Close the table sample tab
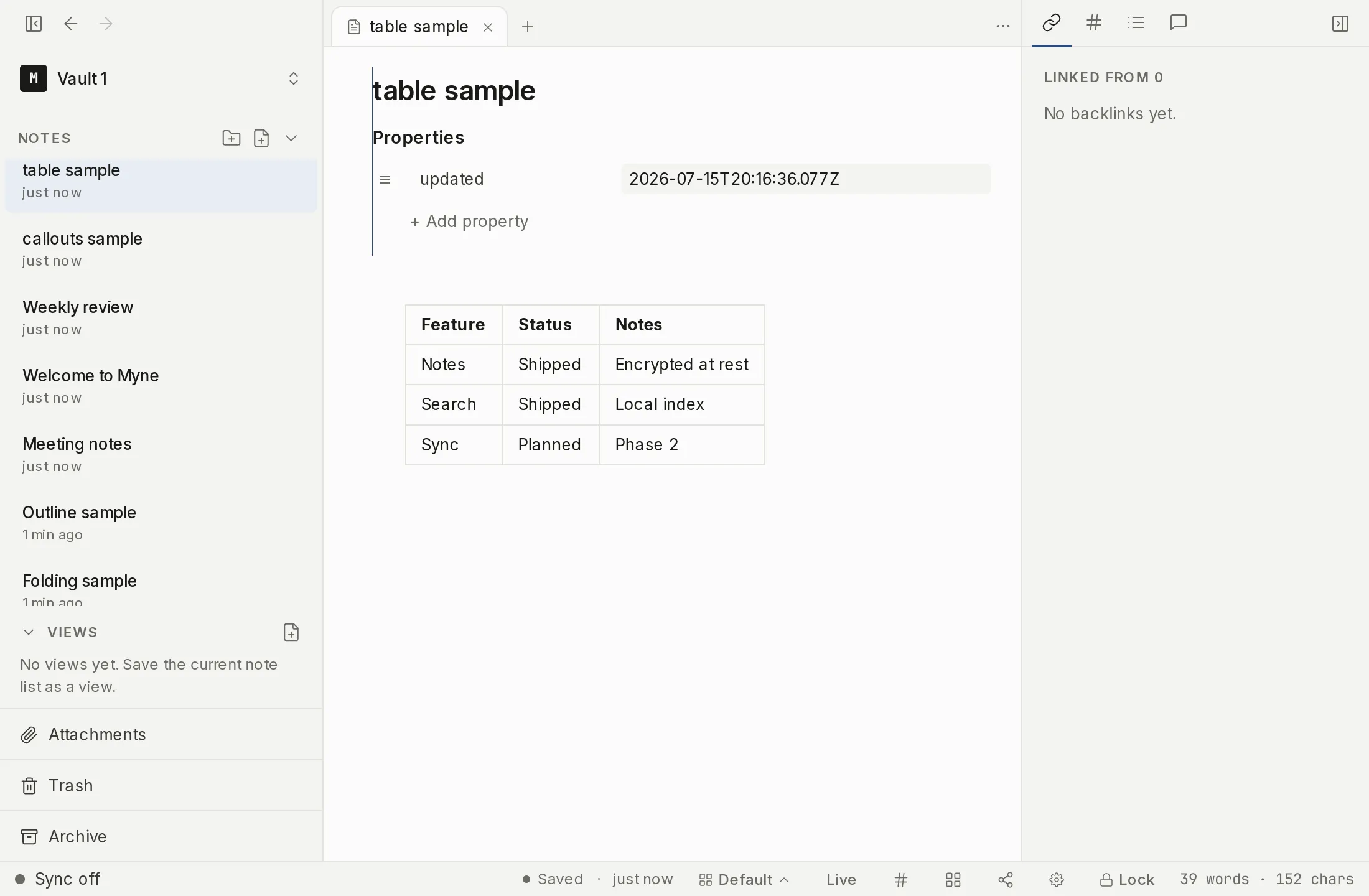This screenshot has width=1369, height=896. pyautogui.click(x=488, y=27)
